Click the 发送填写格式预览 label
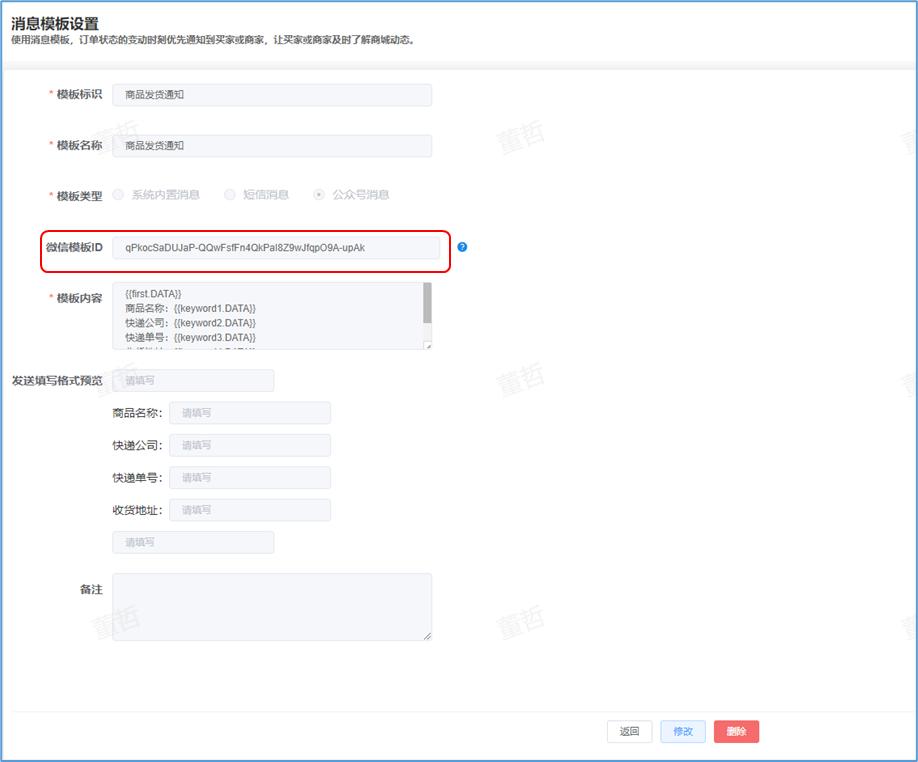This screenshot has height=762, width=918. 57,380
